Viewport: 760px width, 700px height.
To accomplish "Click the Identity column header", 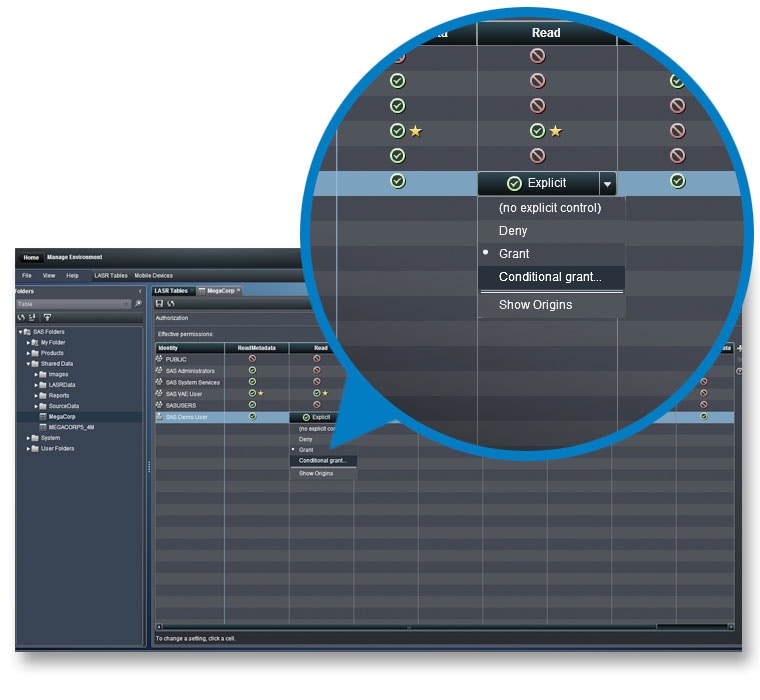I will click(190, 348).
